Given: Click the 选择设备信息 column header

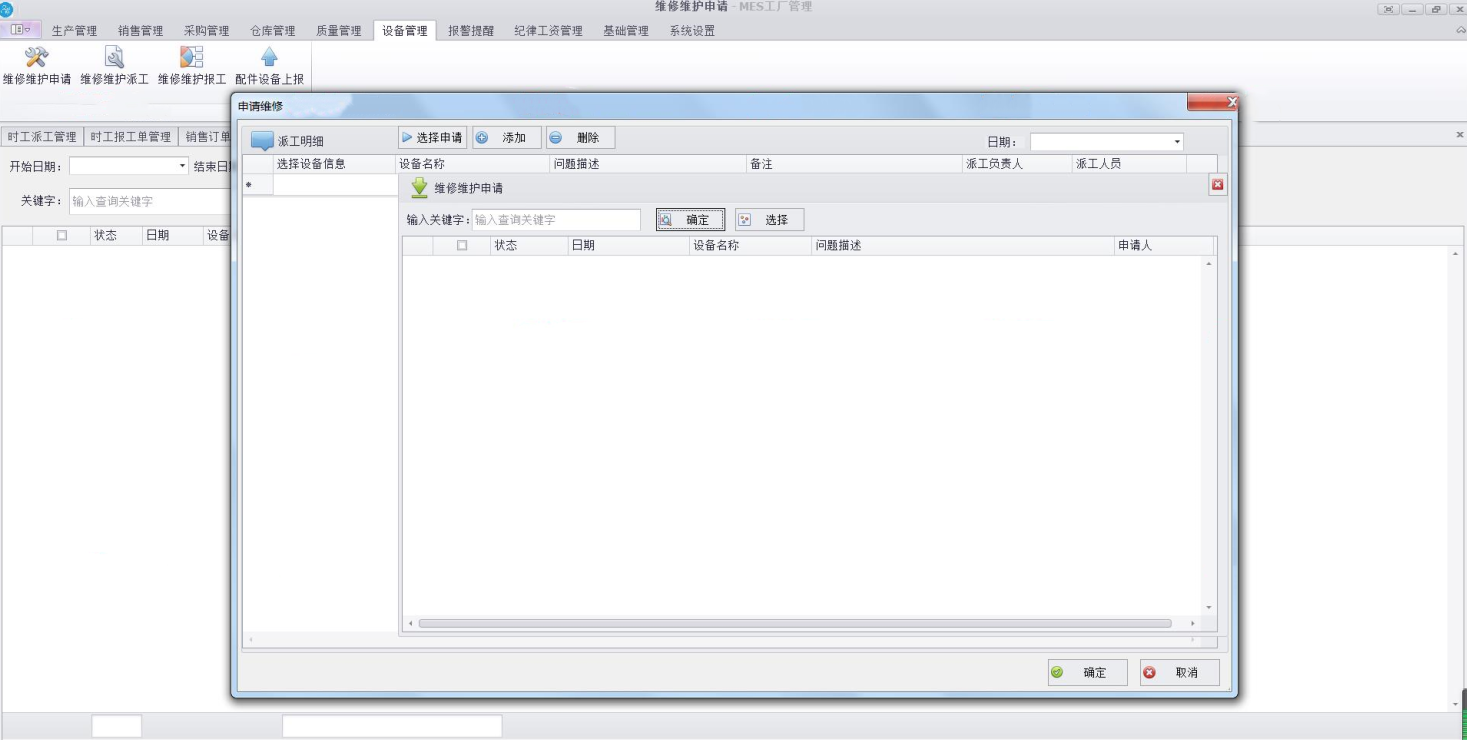Looking at the screenshot, I should pos(335,164).
